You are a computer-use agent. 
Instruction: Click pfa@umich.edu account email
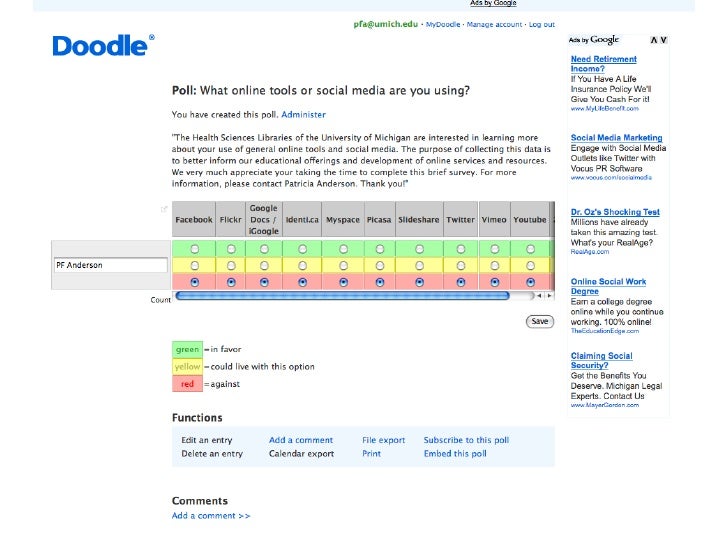385,24
